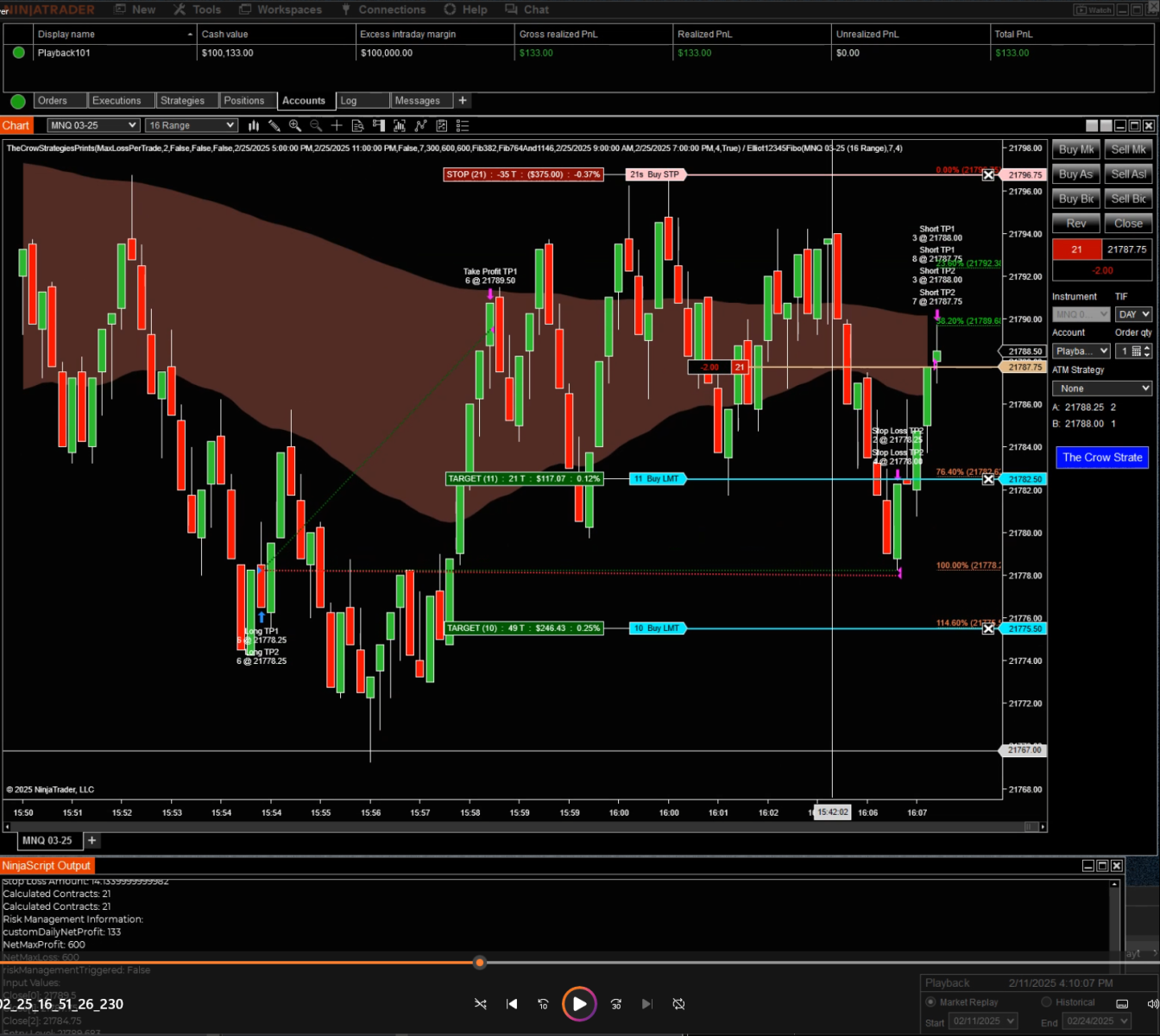The width and height of the screenshot is (1160, 1036).
Task: Click the media player progress slider handle
Action: coord(480,963)
